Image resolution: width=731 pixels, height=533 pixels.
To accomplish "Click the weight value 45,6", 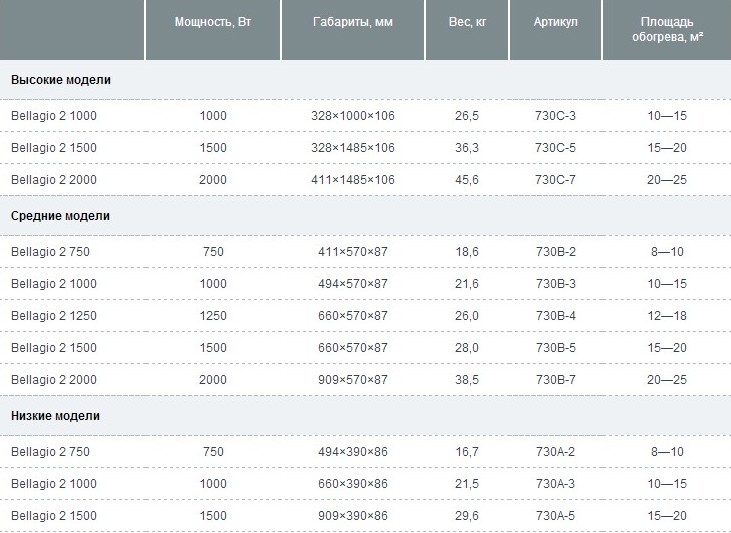I will (467, 180).
